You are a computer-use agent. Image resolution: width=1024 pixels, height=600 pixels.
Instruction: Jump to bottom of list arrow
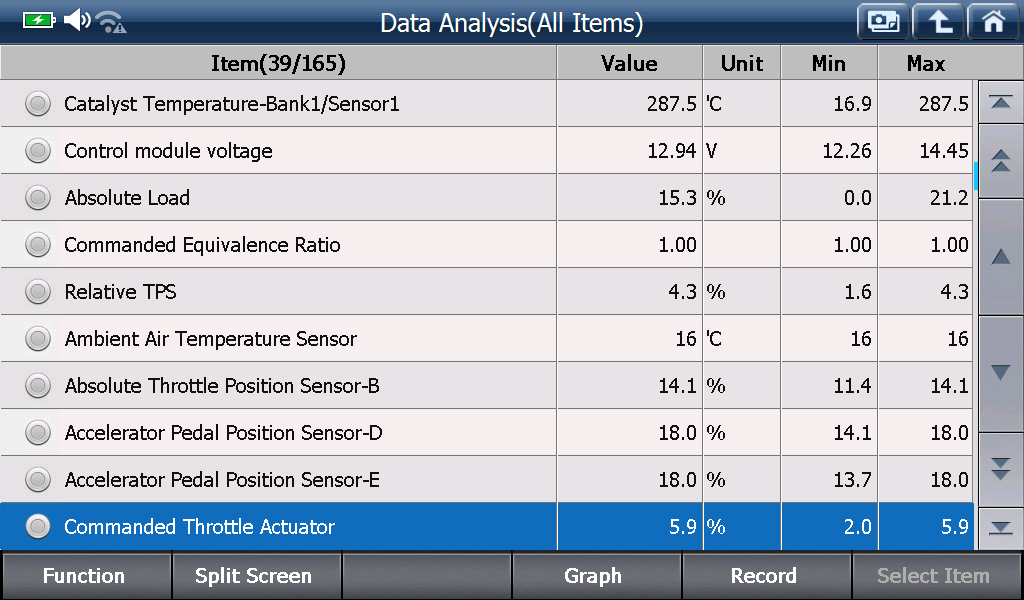coord(1000,528)
